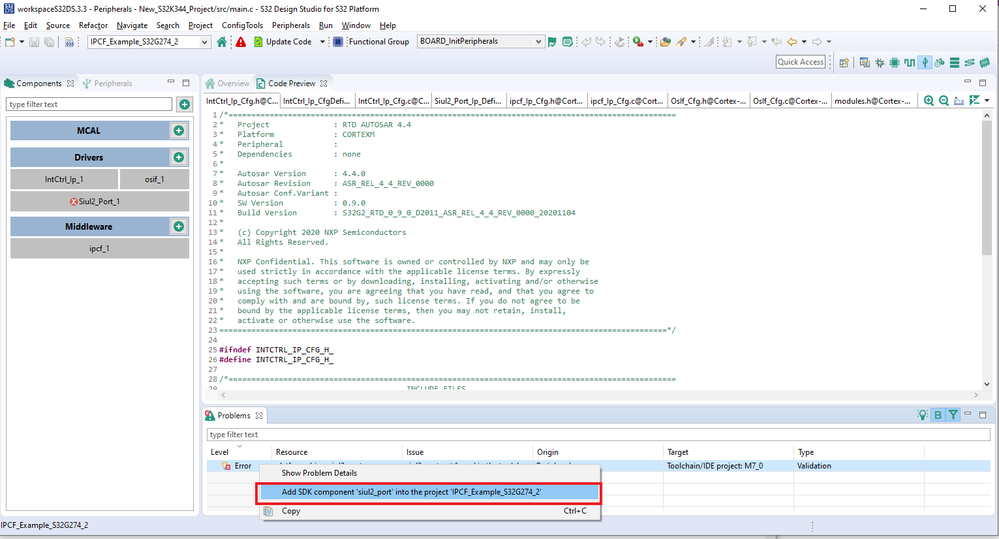Select the Overview tab
The image size is (999, 539).
227,83
